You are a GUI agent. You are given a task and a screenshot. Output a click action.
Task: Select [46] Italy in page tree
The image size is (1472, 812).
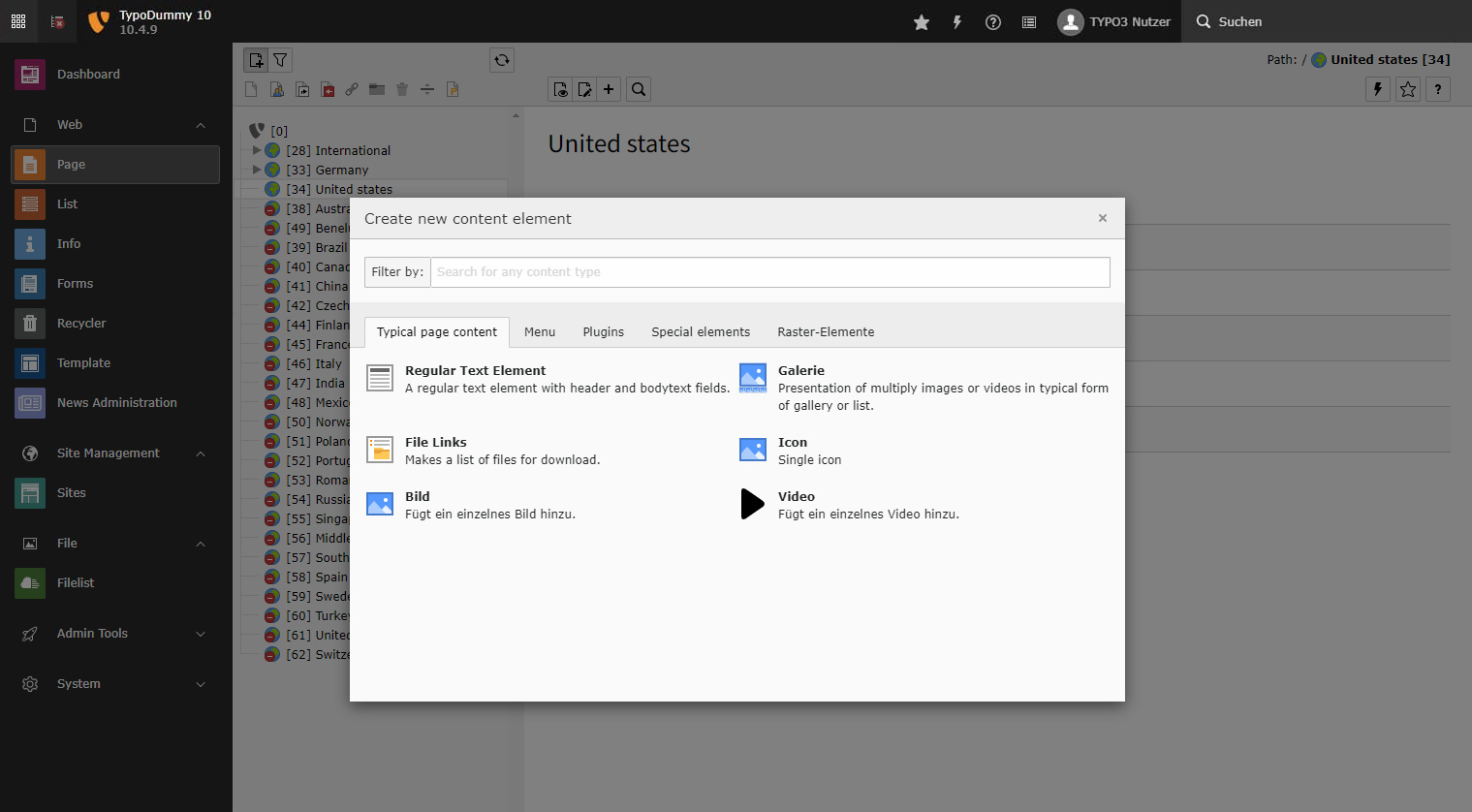314,364
